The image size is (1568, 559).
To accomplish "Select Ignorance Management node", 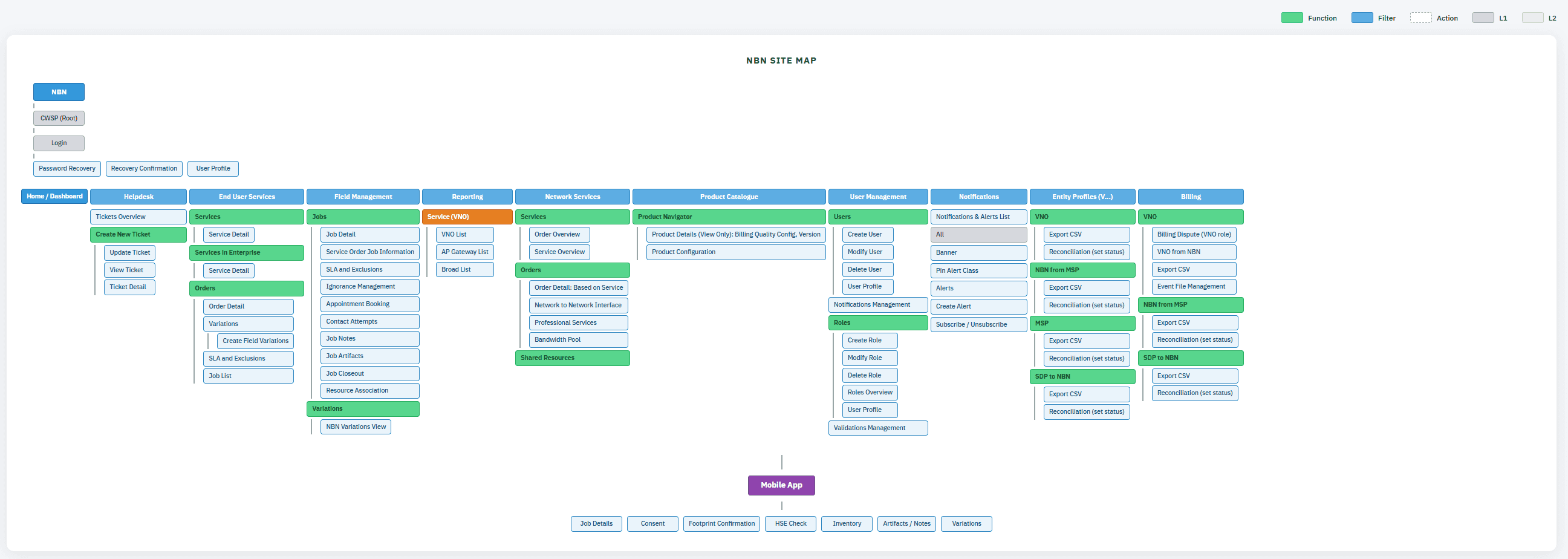I will 370,287.
